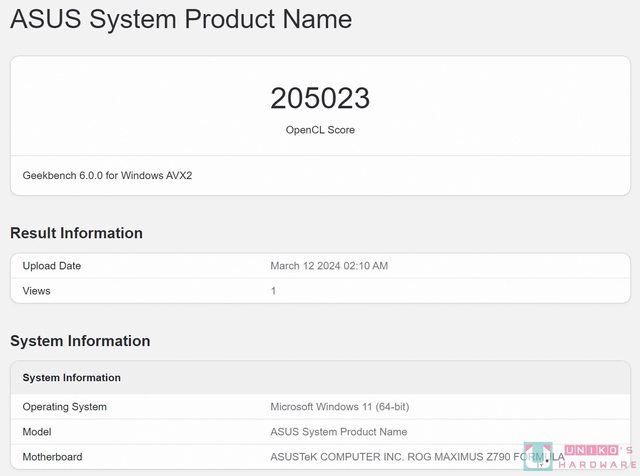Click the bold System Information table header
The height and width of the screenshot is (476, 640).
pos(72,378)
